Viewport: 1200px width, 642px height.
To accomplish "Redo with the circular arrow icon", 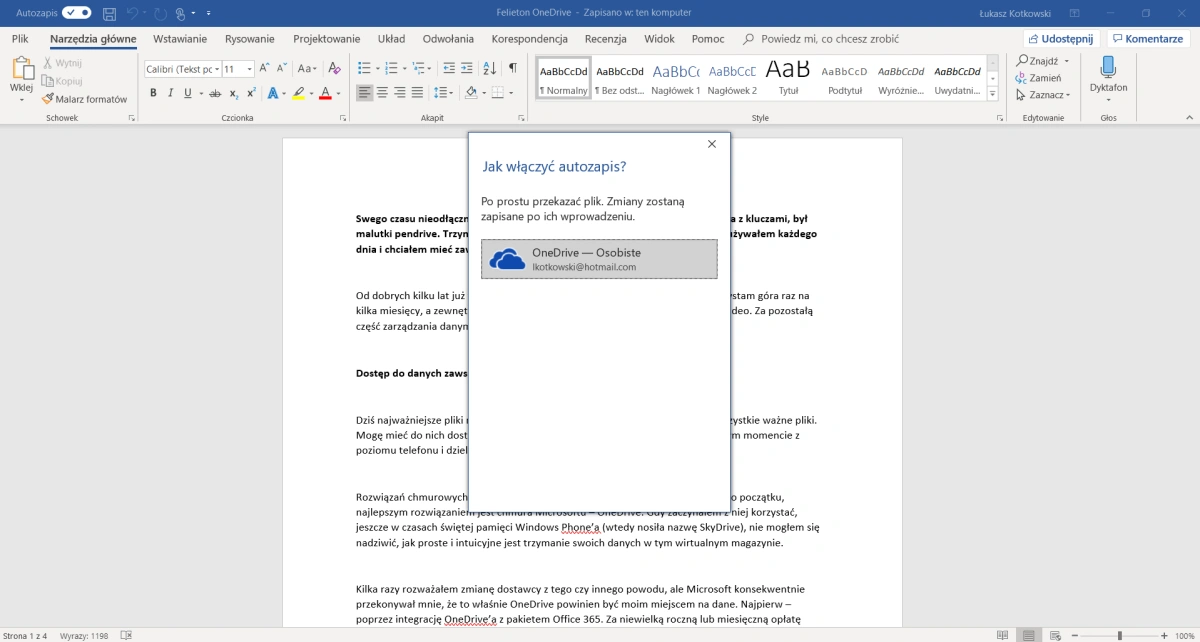I will click(x=160, y=13).
